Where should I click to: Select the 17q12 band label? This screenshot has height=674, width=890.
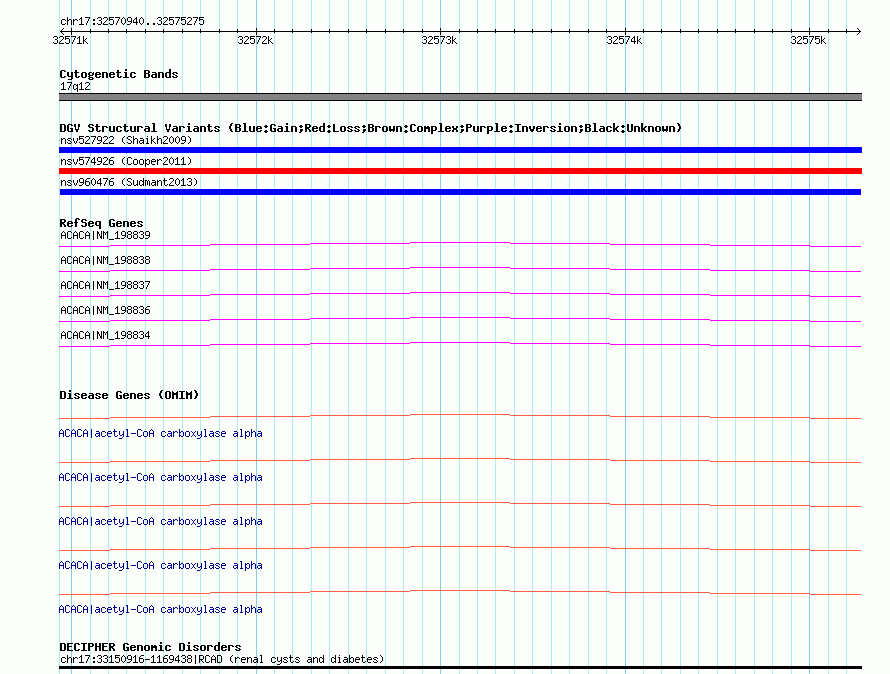75,86
